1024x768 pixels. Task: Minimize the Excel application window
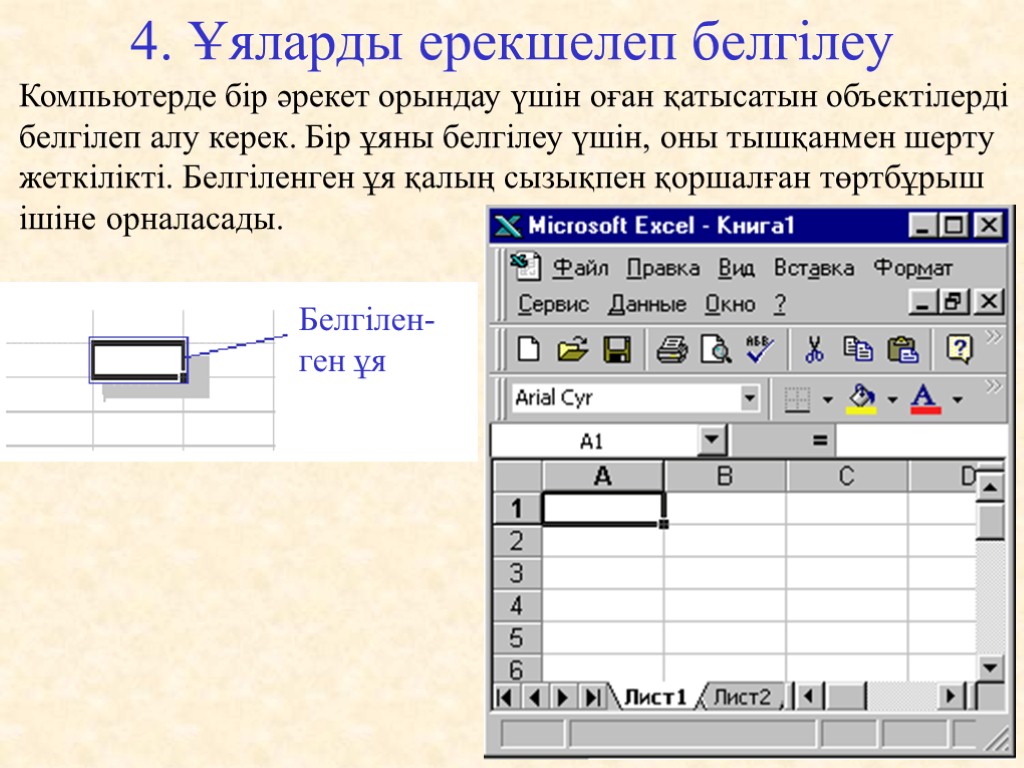922,226
